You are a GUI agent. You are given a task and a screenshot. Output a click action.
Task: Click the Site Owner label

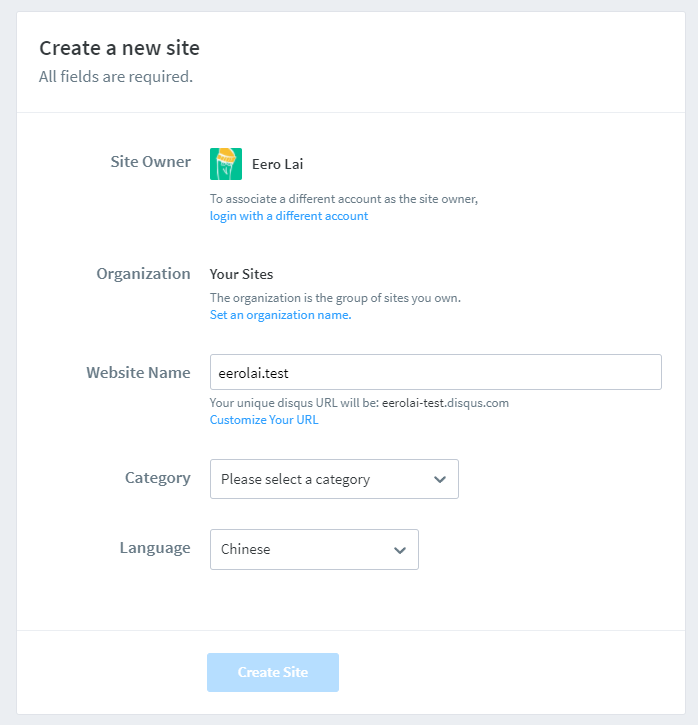point(150,162)
